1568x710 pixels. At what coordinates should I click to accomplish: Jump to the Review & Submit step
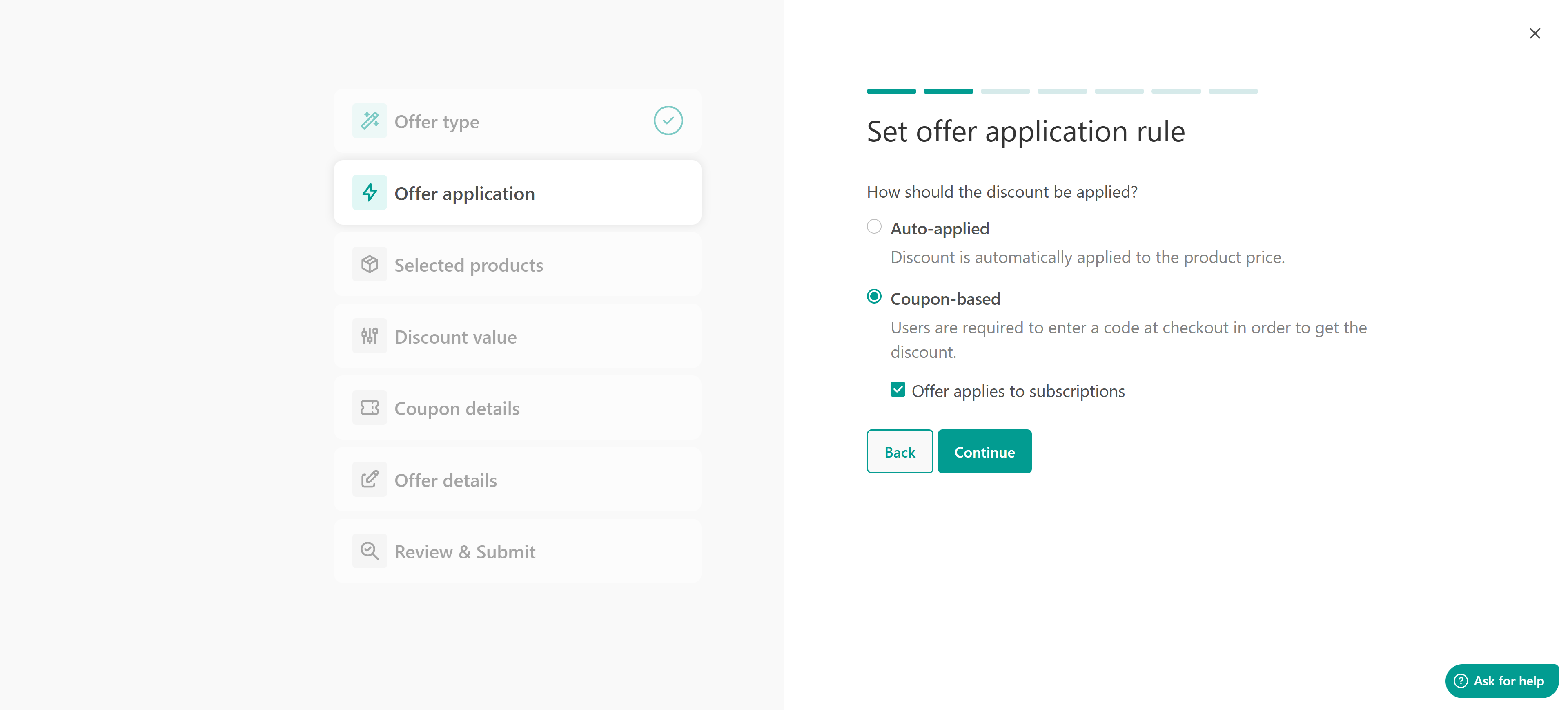pyautogui.click(x=464, y=551)
